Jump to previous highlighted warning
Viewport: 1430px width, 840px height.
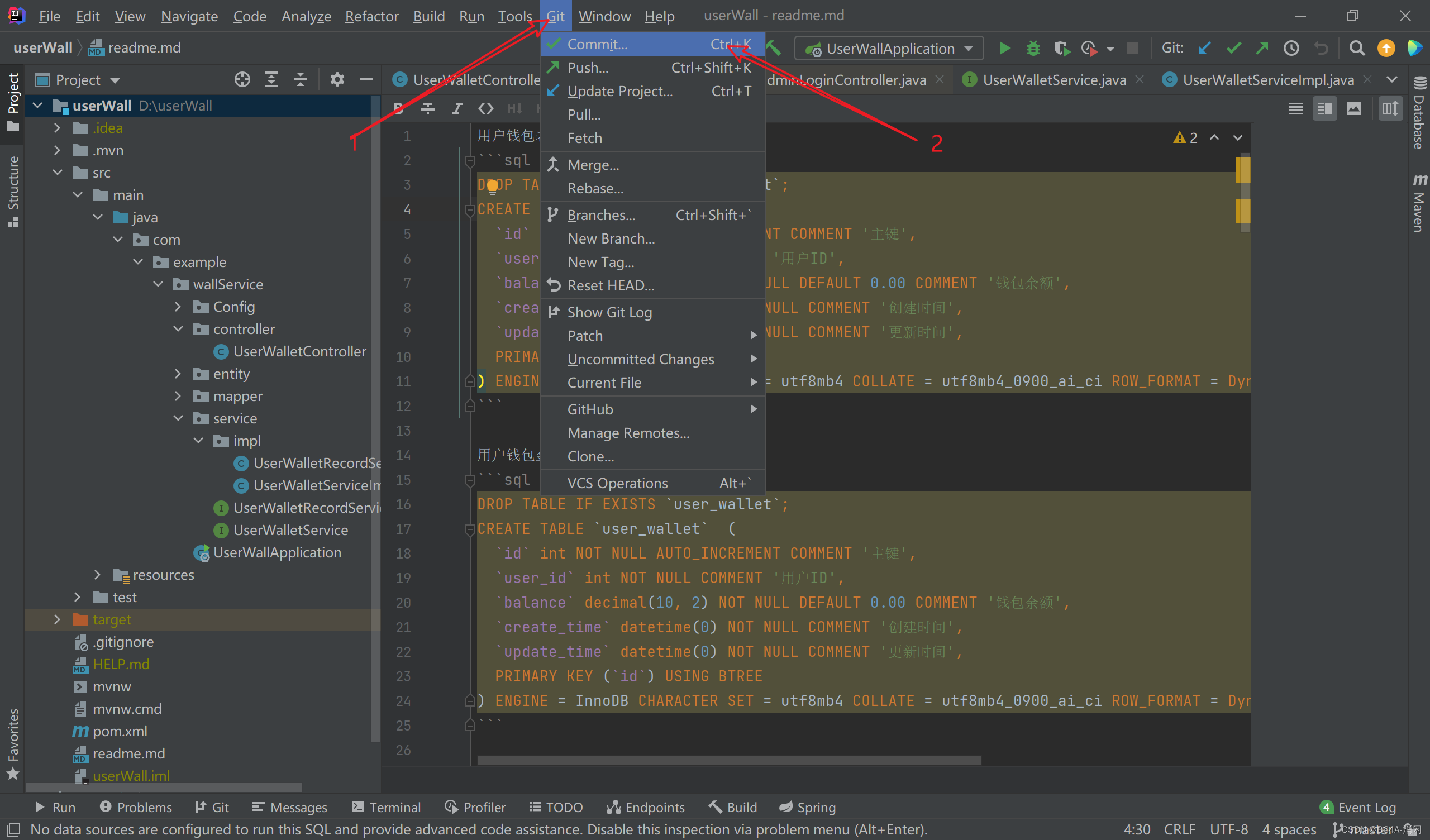tap(1214, 137)
